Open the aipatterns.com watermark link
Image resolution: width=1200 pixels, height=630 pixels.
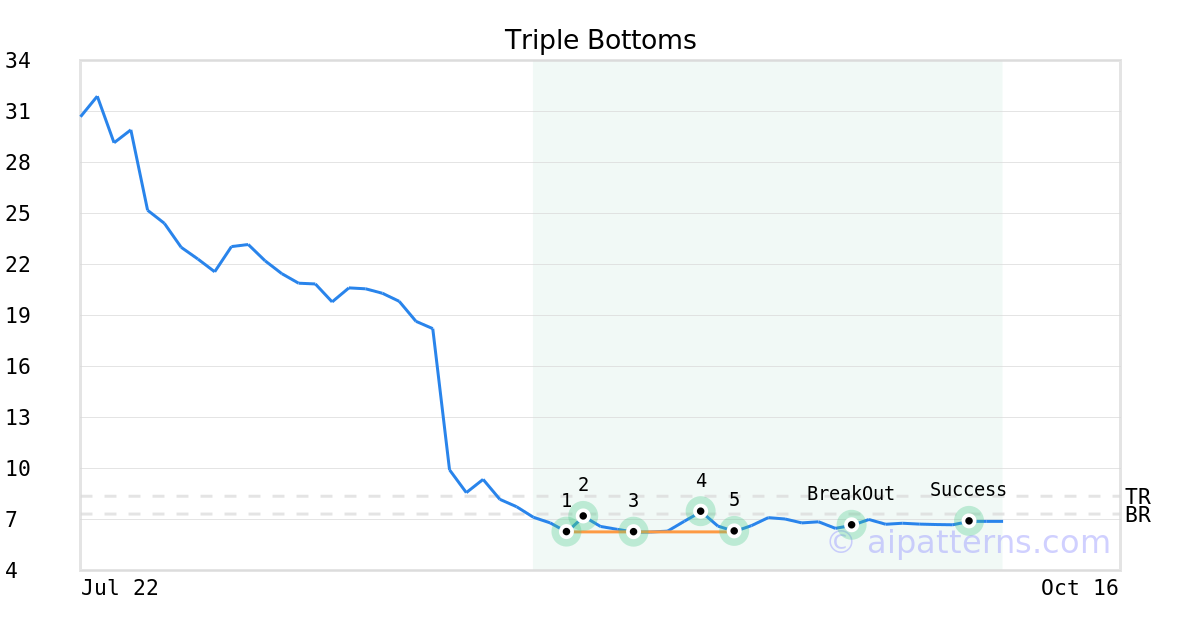coord(969,543)
